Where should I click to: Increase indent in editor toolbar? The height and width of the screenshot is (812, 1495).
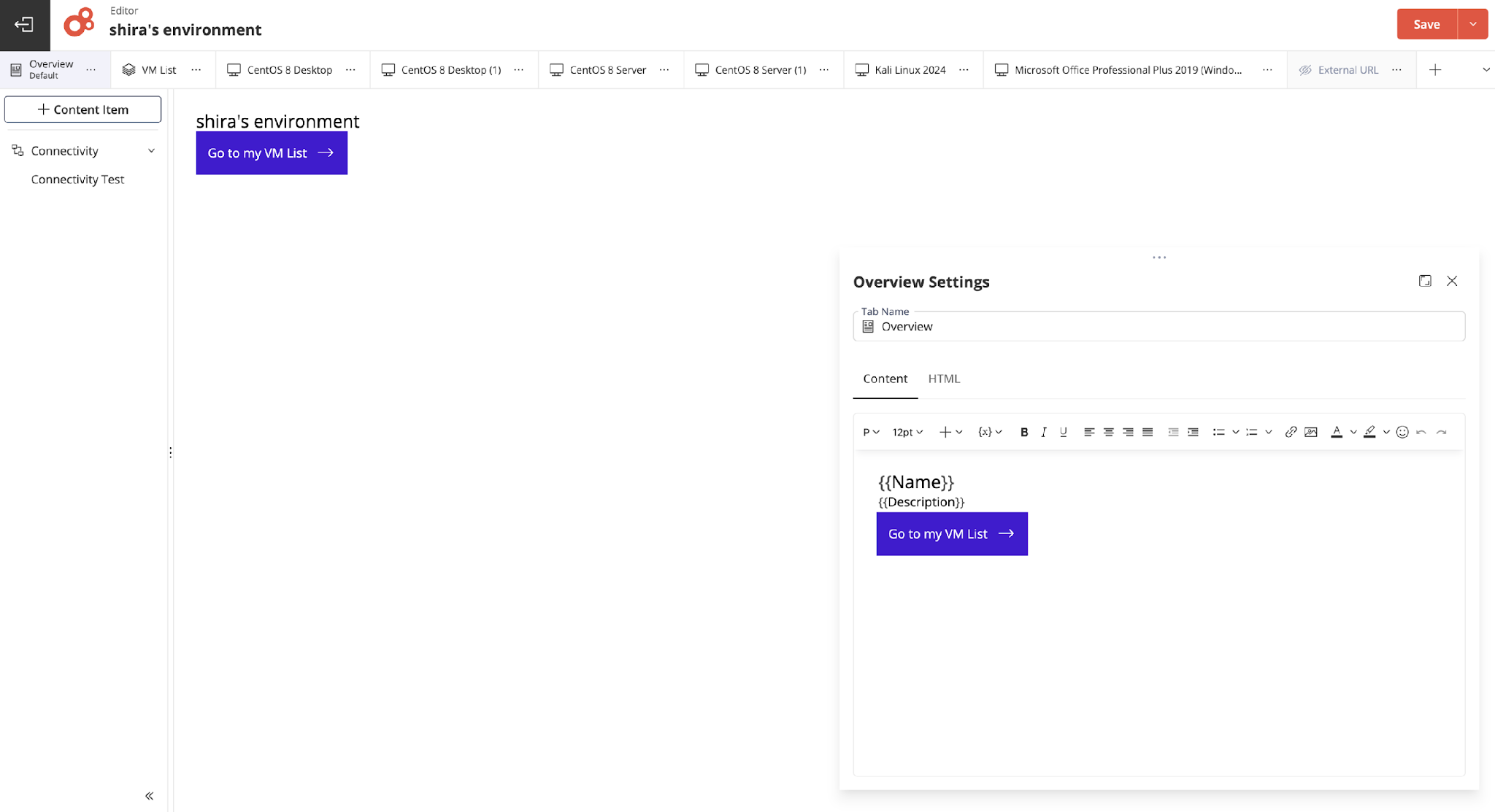[x=1193, y=432]
